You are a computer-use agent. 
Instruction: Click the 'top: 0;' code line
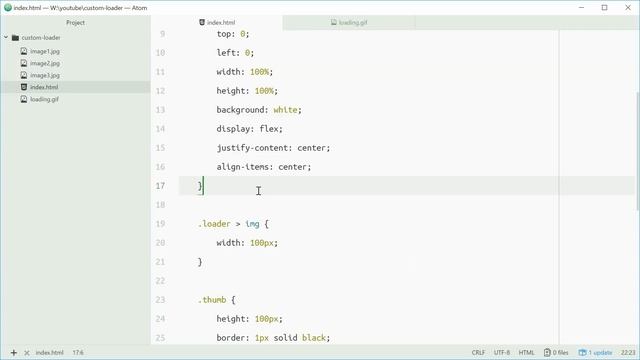[x=233, y=34]
